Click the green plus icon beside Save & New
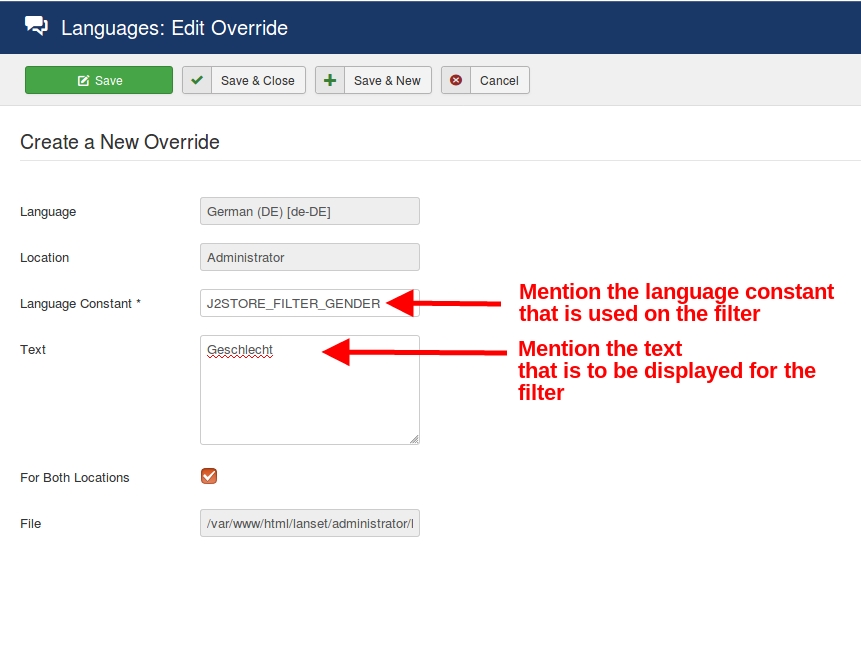The width and height of the screenshot is (861, 656). point(330,81)
